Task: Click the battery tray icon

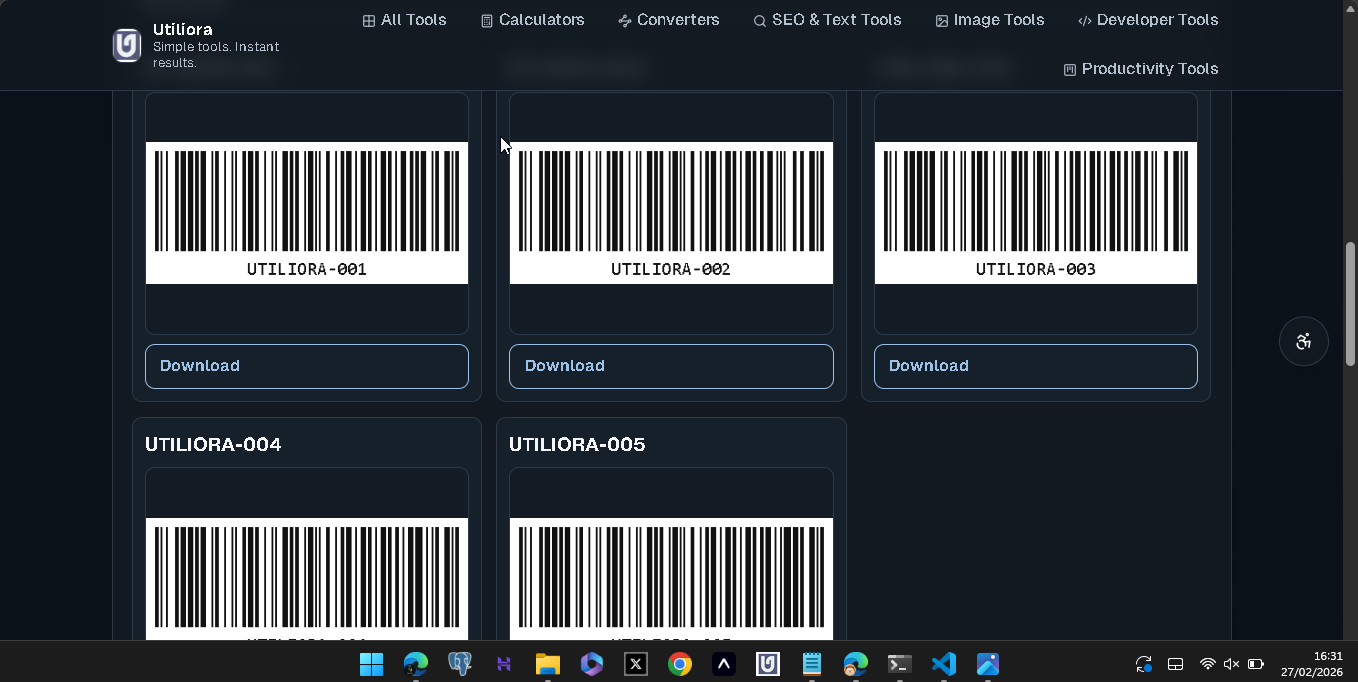Action: pyautogui.click(x=1256, y=664)
